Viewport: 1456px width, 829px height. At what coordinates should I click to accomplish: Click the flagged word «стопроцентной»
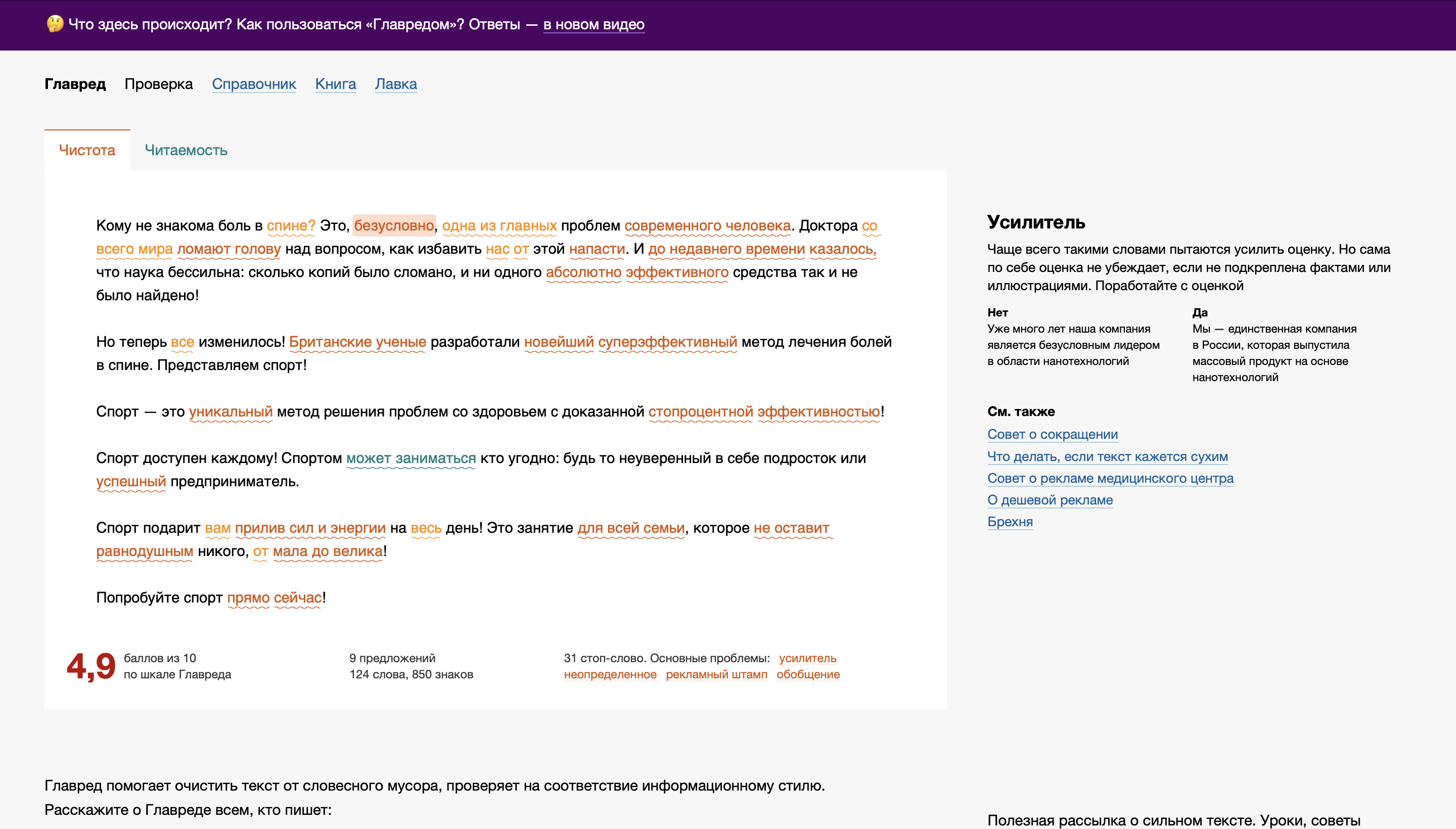tap(700, 411)
